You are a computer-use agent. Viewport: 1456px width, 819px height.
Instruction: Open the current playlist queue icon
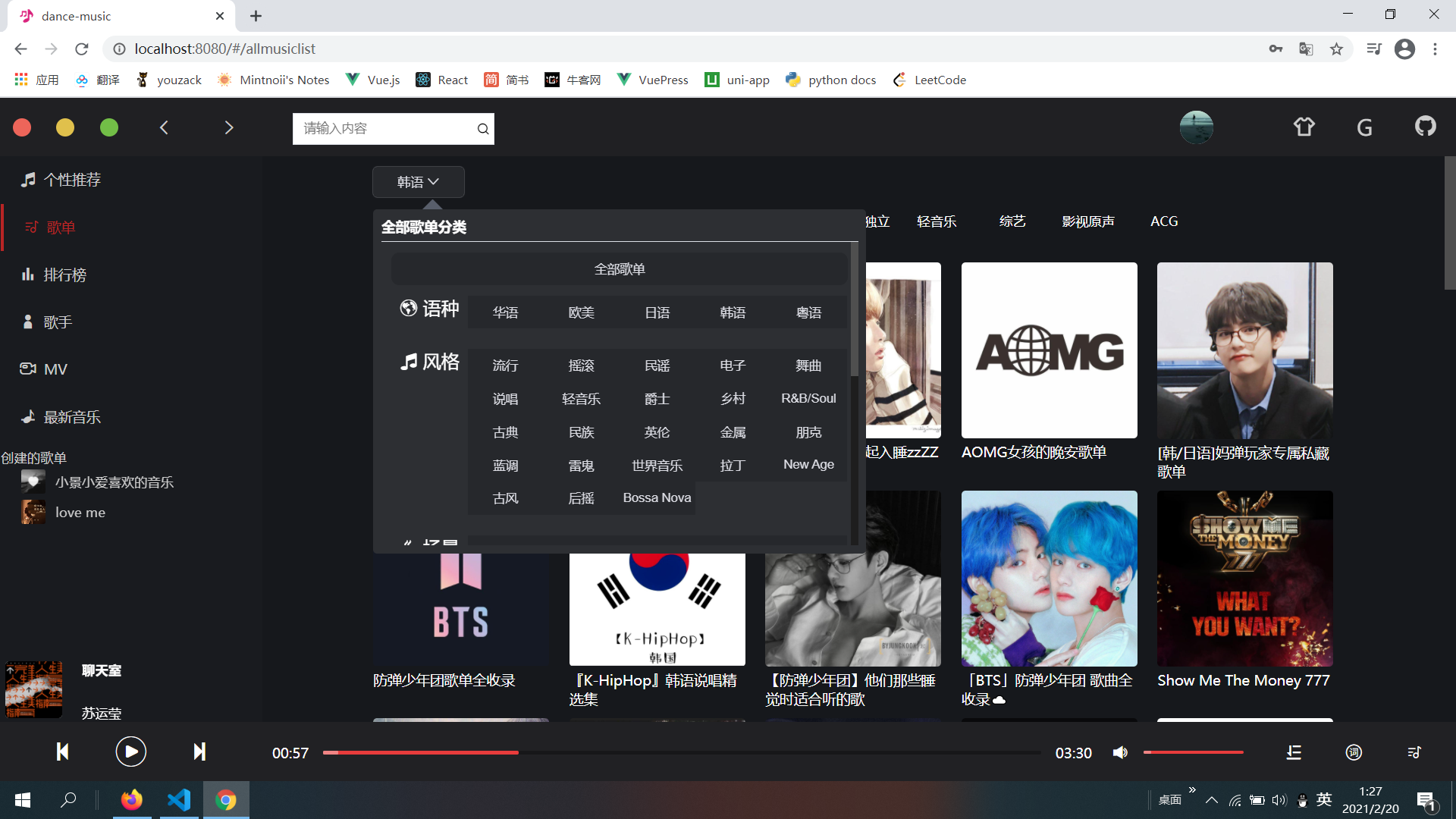(1414, 752)
